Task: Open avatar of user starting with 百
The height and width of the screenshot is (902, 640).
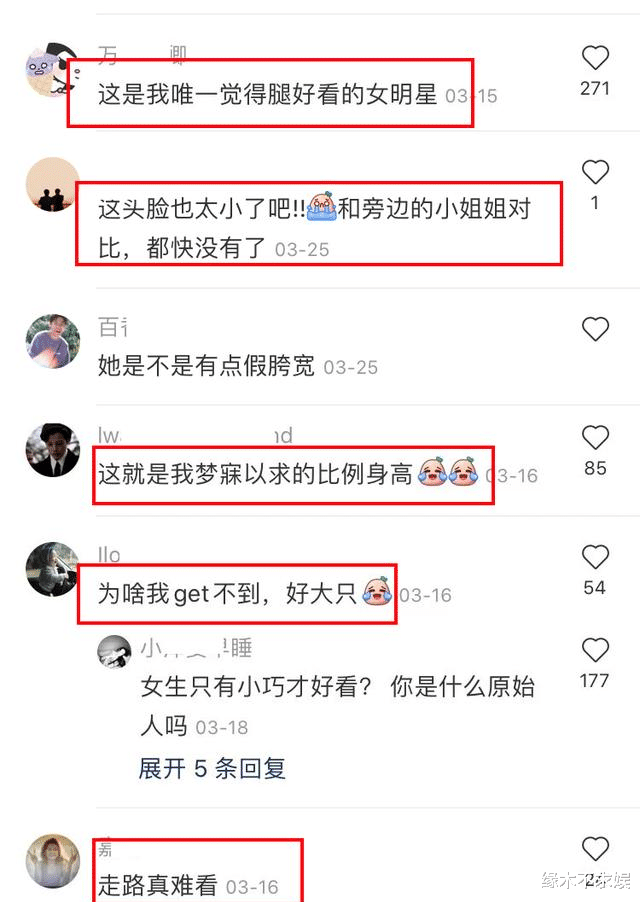Action: [x=53, y=341]
